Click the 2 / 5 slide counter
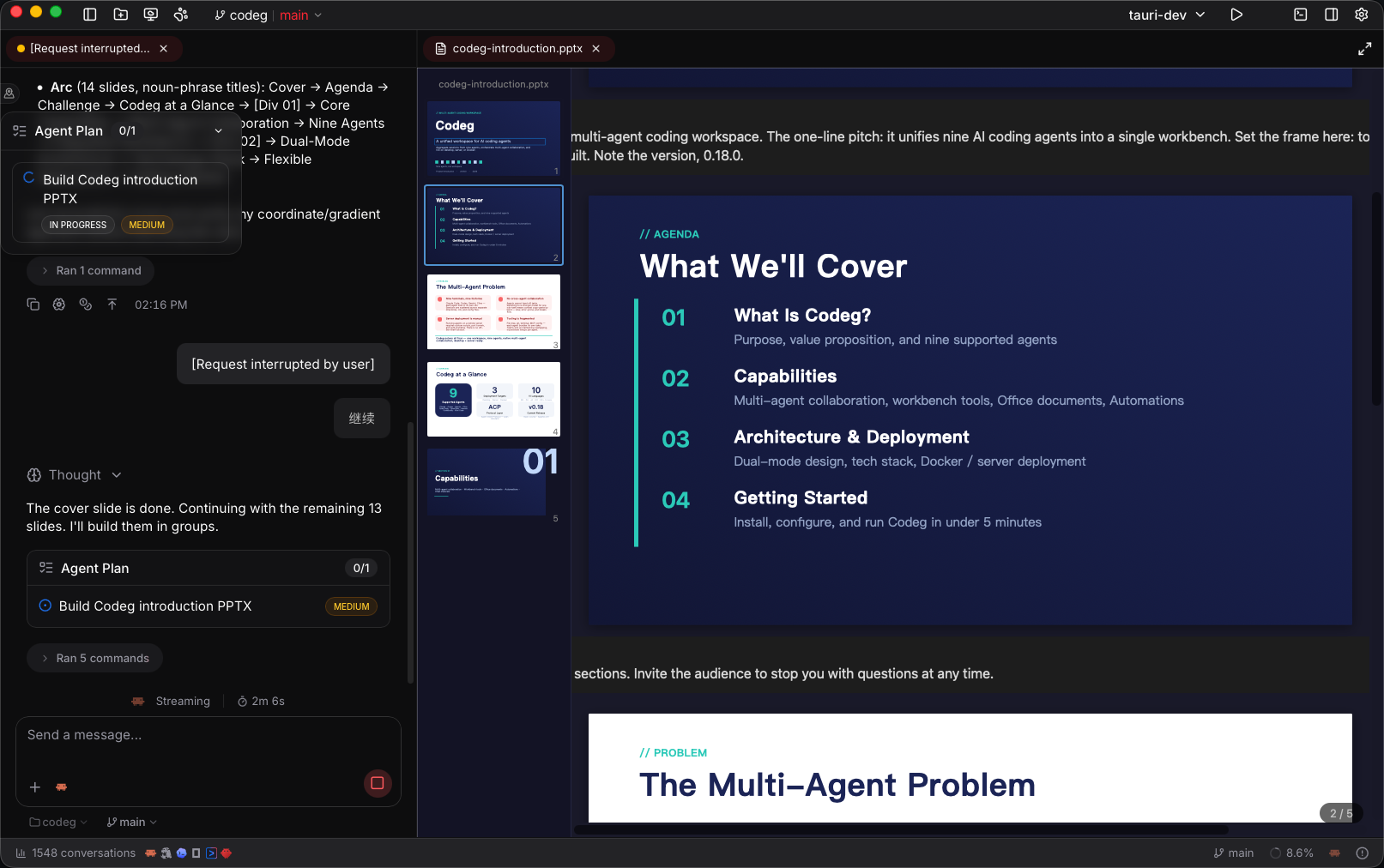 (x=1340, y=813)
